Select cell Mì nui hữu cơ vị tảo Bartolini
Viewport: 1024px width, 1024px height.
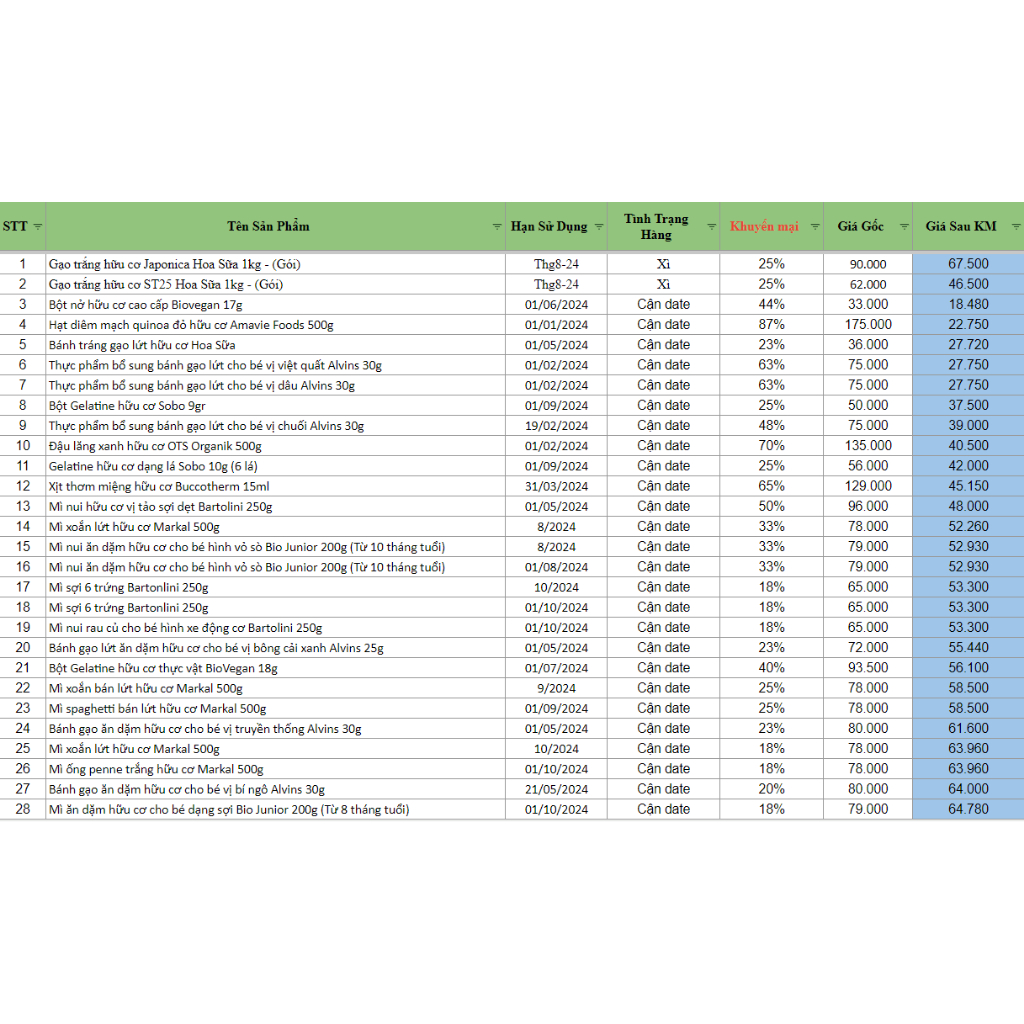276,507
